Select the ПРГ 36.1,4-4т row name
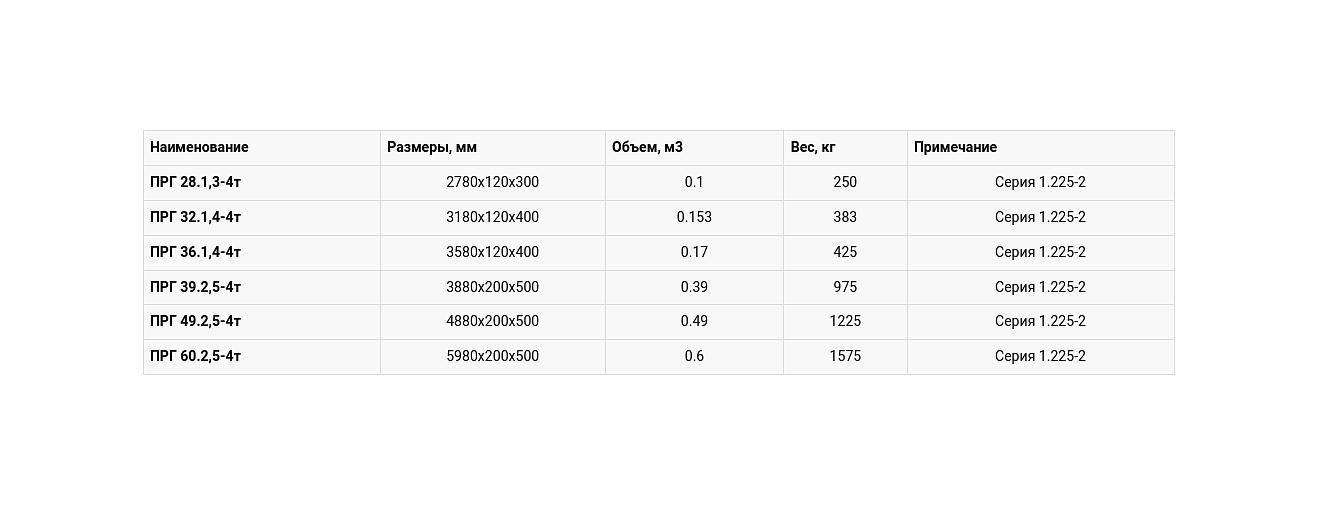 [196, 252]
